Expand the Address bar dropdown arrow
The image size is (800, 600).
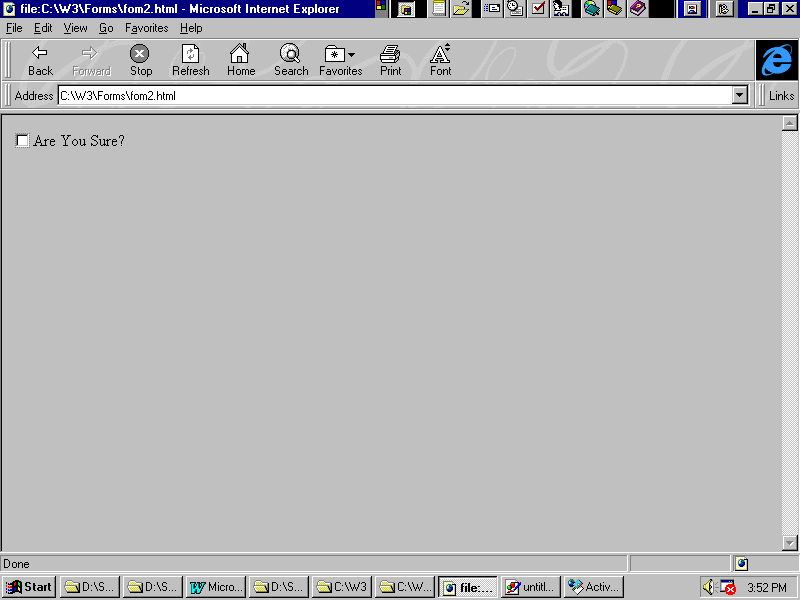(740, 96)
